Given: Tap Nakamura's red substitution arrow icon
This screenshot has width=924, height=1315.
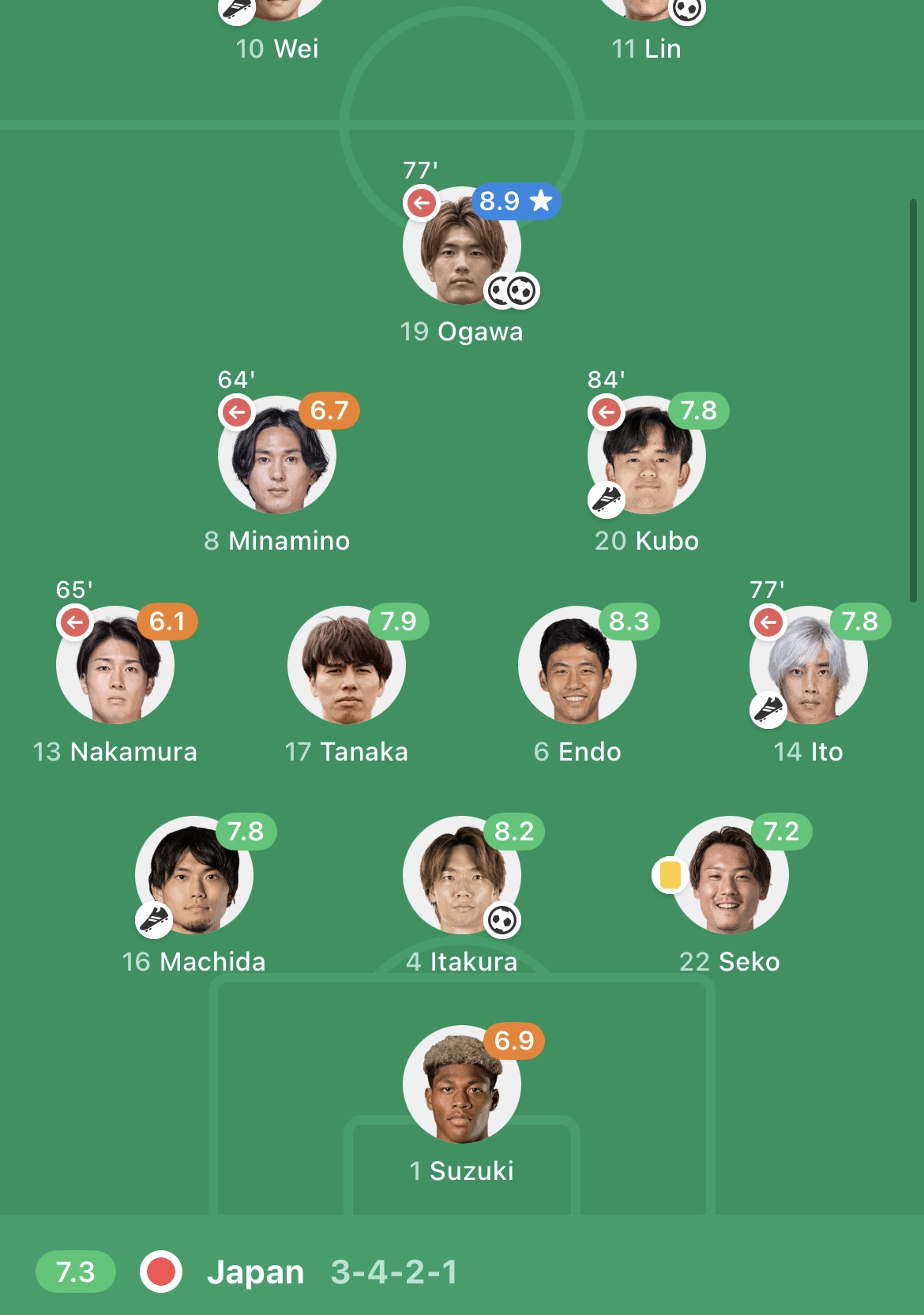Looking at the screenshot, I should pyautogui.click(x=75, y=622).
